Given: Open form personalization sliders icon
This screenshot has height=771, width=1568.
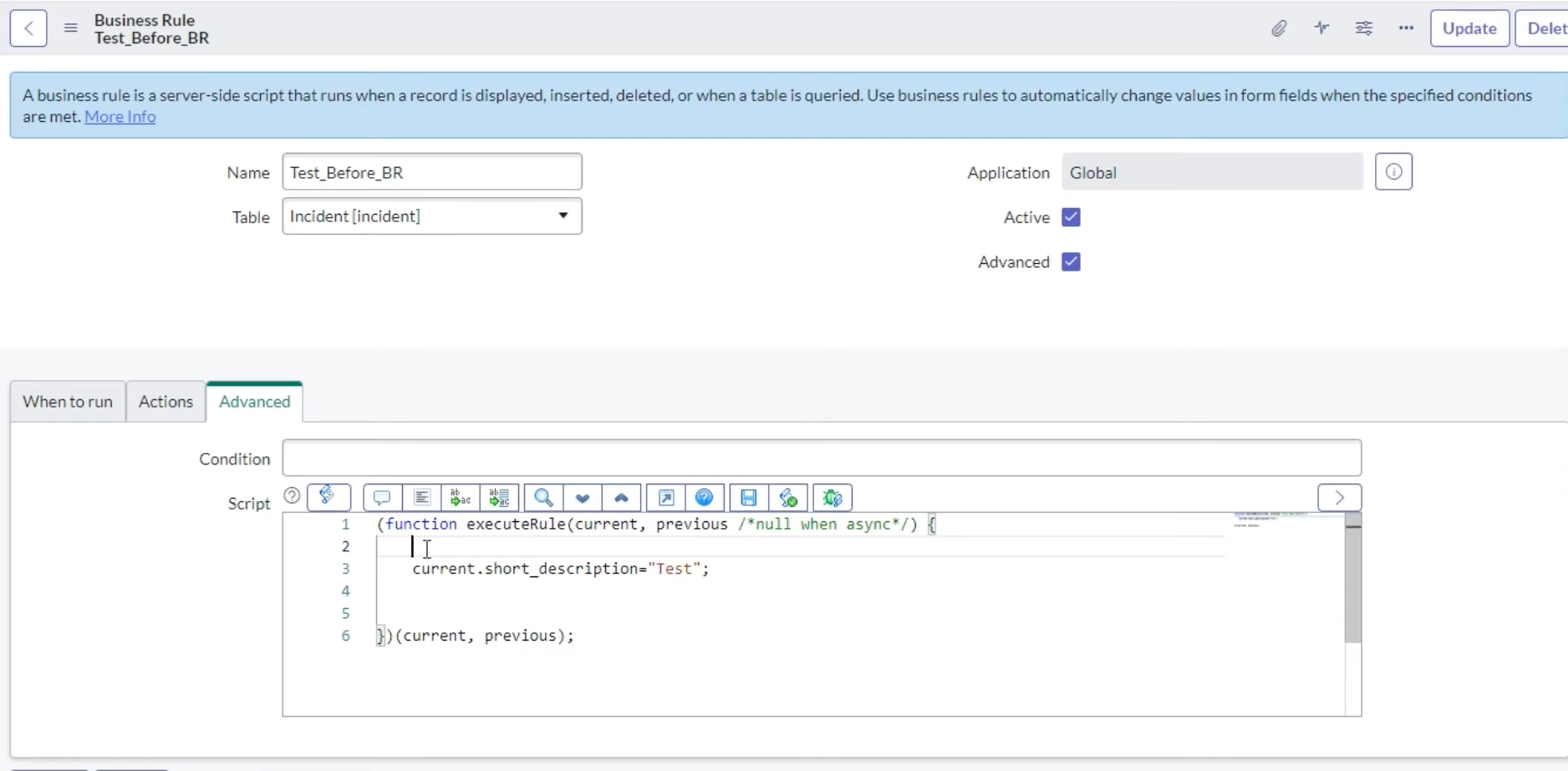Looking at the screenshot, I should click(x=1364, y=28).
